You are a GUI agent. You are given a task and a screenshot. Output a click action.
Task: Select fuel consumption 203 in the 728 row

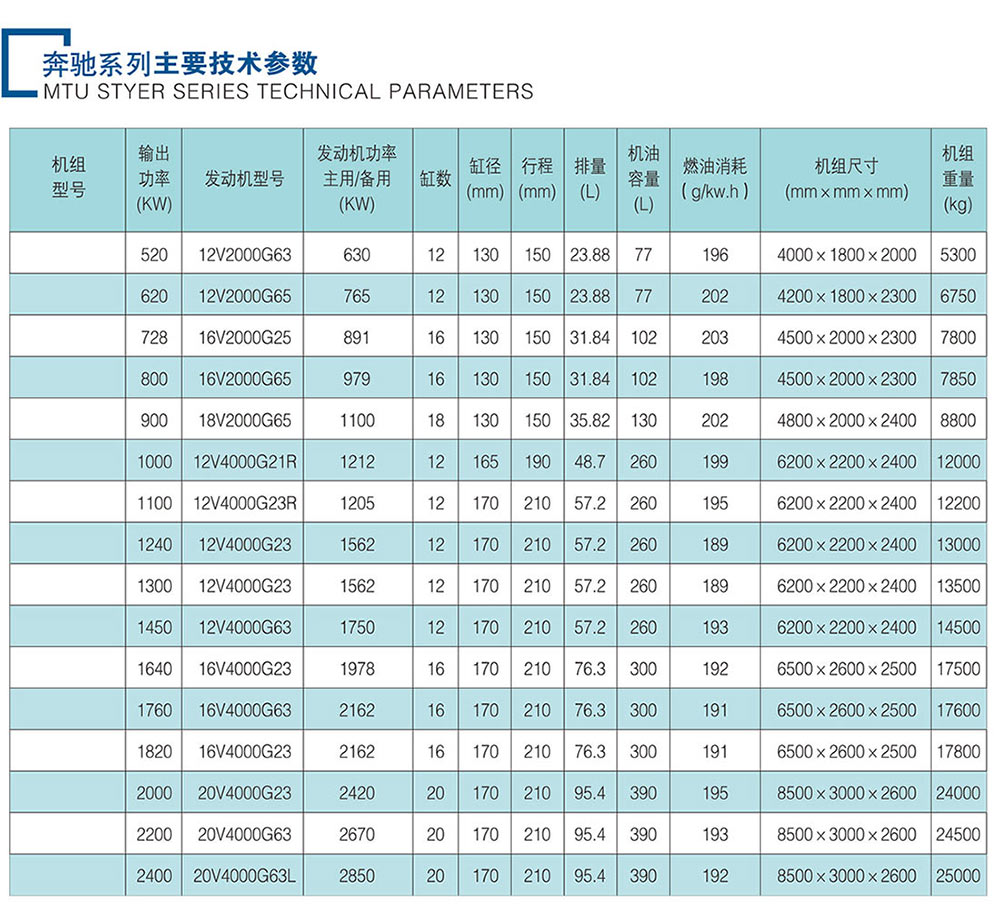pyautogui.click(x=715, y=337)
